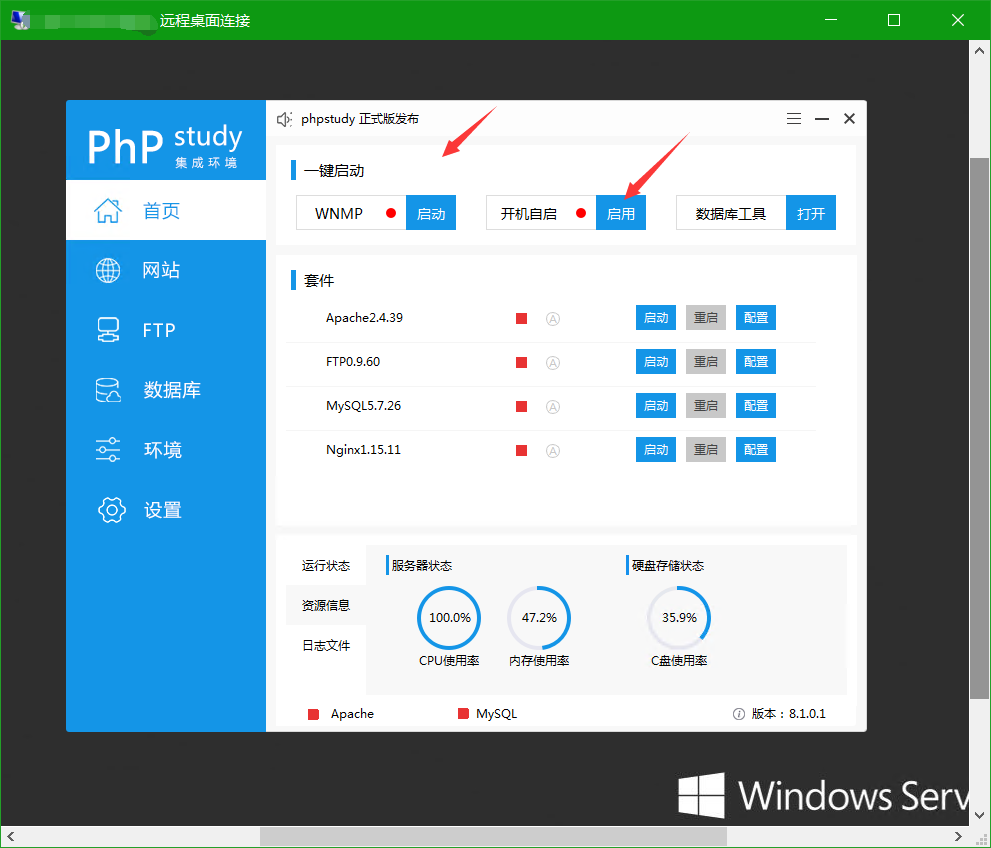The image size is (991, 848).
Task: Click the 内存使用率 47.2% gauge
Action: click(539, 618)
